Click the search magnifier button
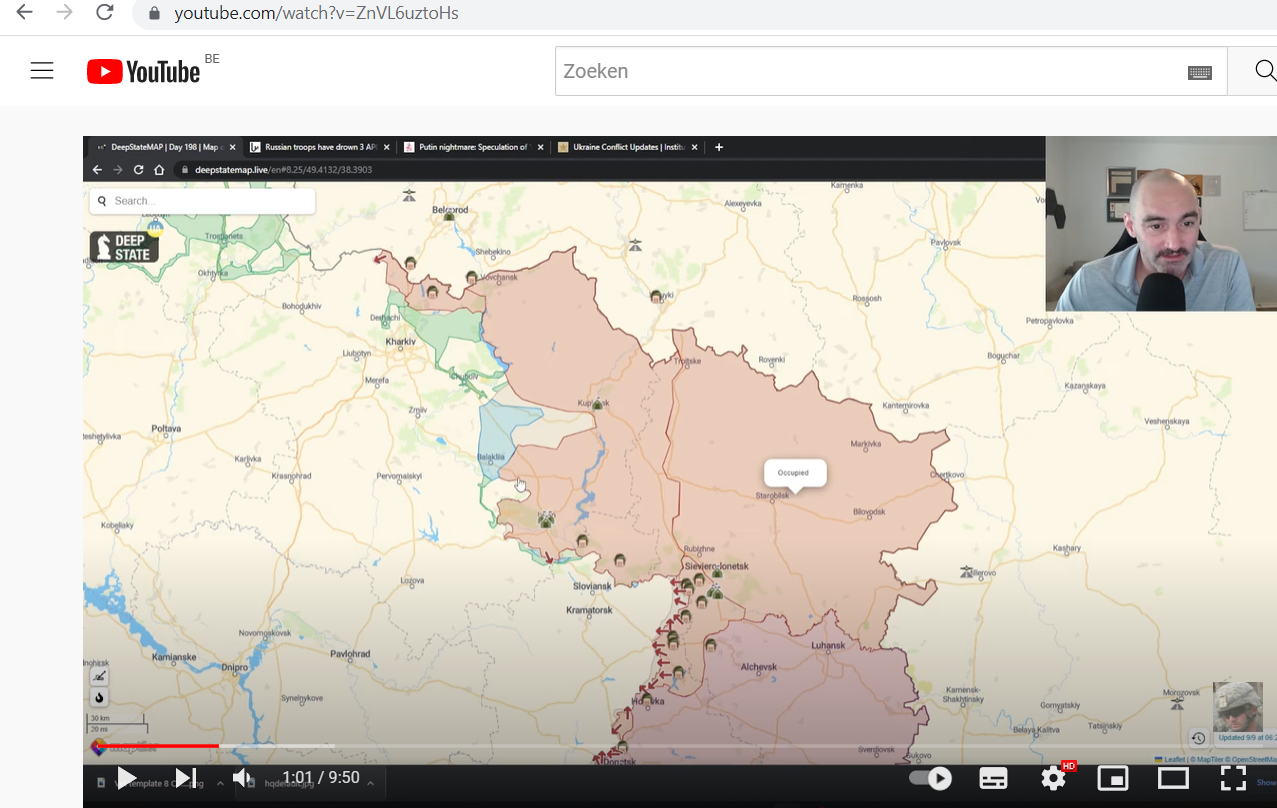This screenshot has height=808, width=1277. (x=1264, y=71)
